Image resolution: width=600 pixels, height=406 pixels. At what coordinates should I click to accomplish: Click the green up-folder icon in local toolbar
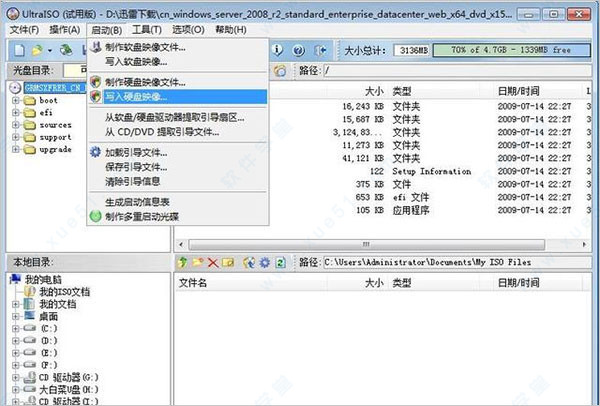click(x=183, y=262)
